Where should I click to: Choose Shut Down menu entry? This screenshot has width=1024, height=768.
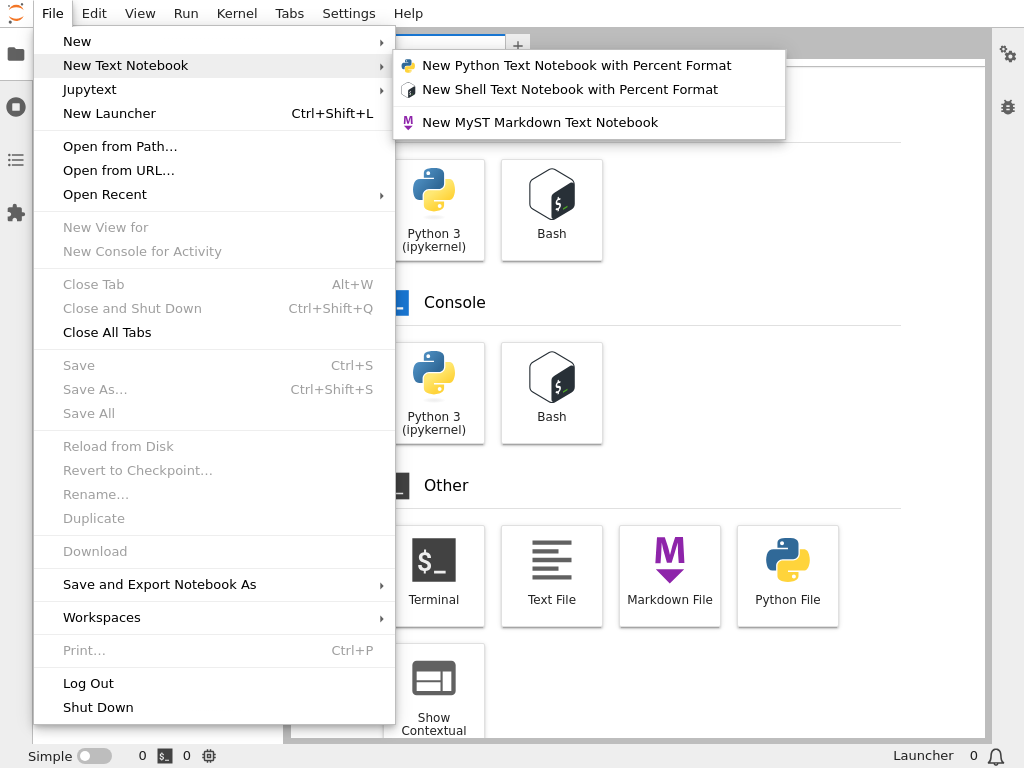point(214,708)
